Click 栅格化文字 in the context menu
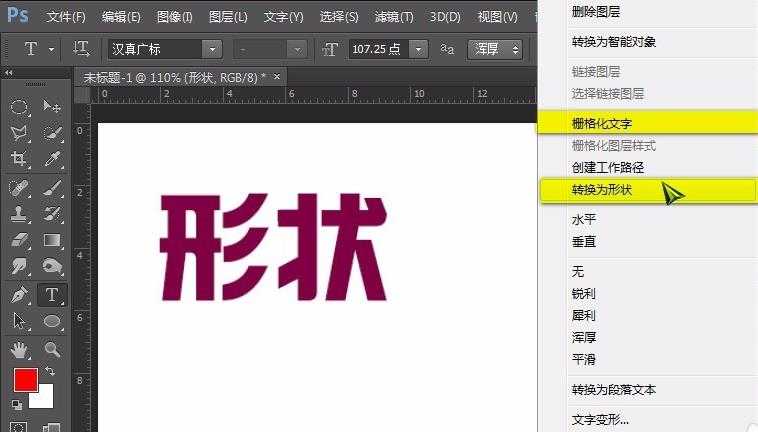758x432 pixels. [x=602, y=123]
